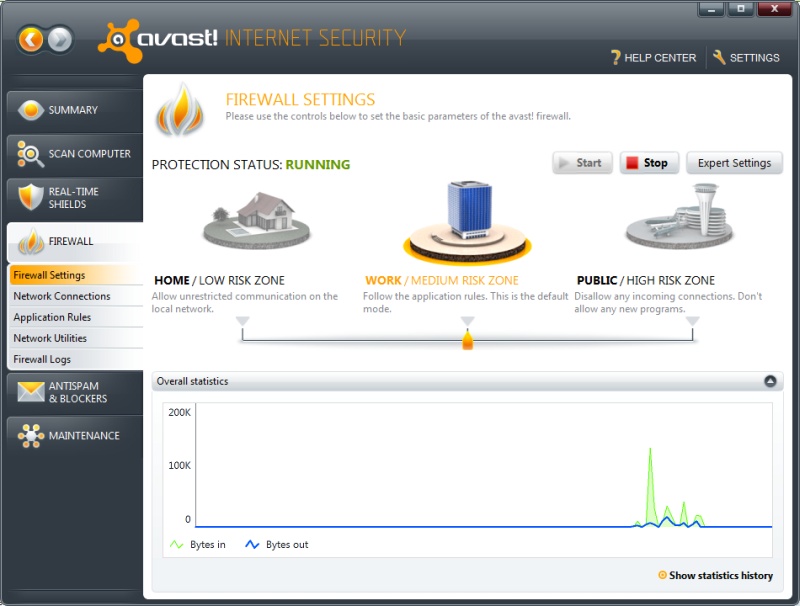800x606 pixels.
Task: Click the 200K axis label
Action: [x=179, y=412]
